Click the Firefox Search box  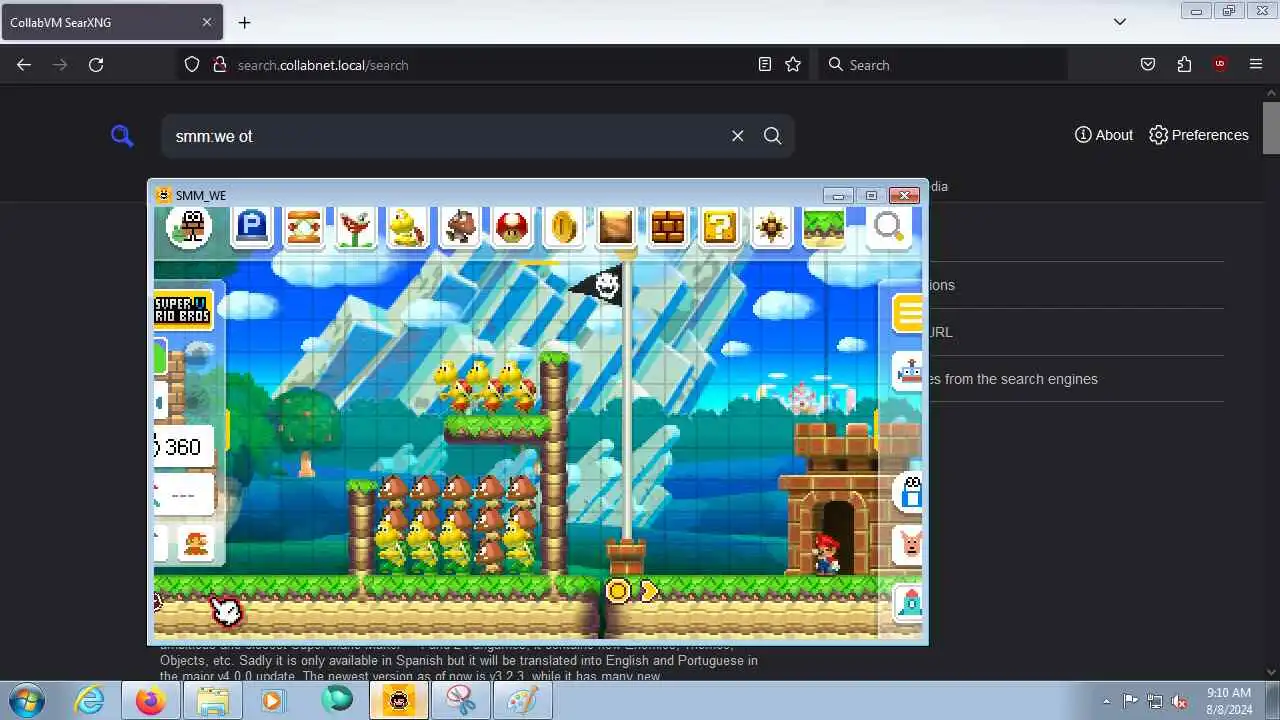tap(943, 64)
